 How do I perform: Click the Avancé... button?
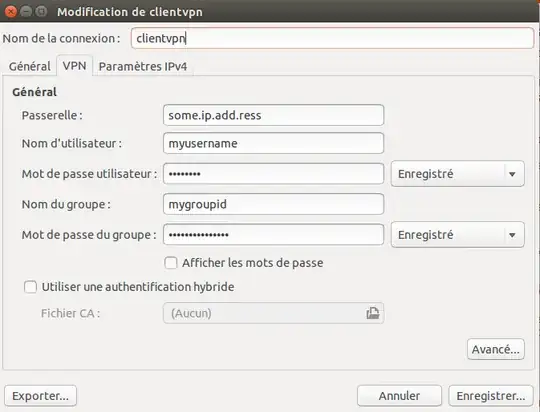point(496,349)
